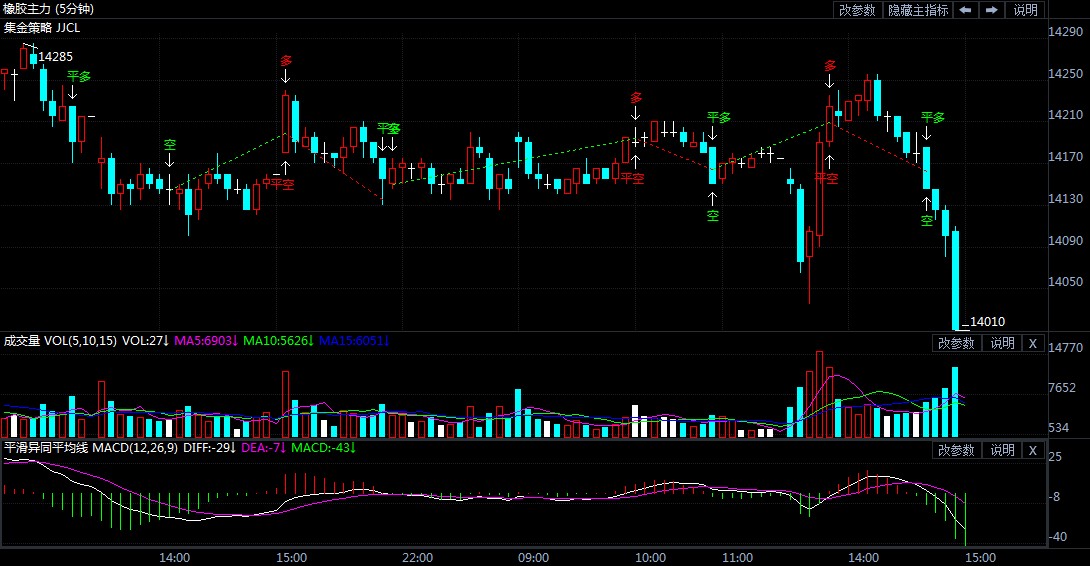The width and height of the screenshot is (1090, 566).
Task: Click the DIFF:-29 value
Action: (x=209, y=448)
